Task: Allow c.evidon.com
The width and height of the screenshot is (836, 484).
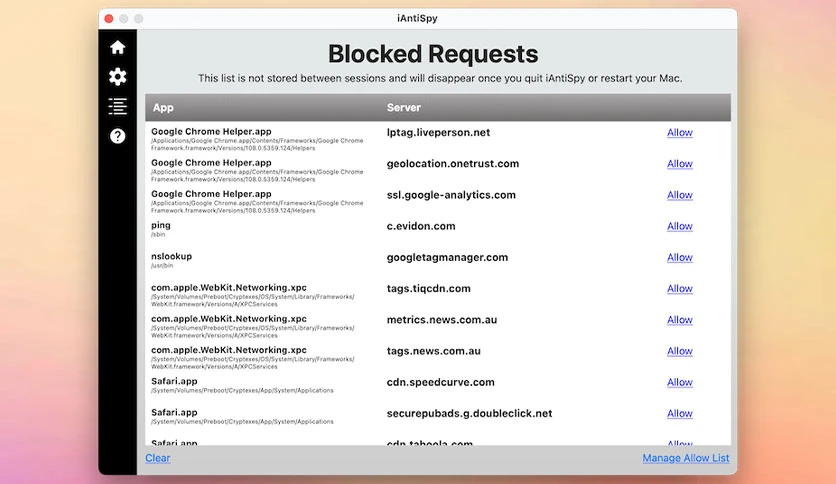Action: coord(680,226)
